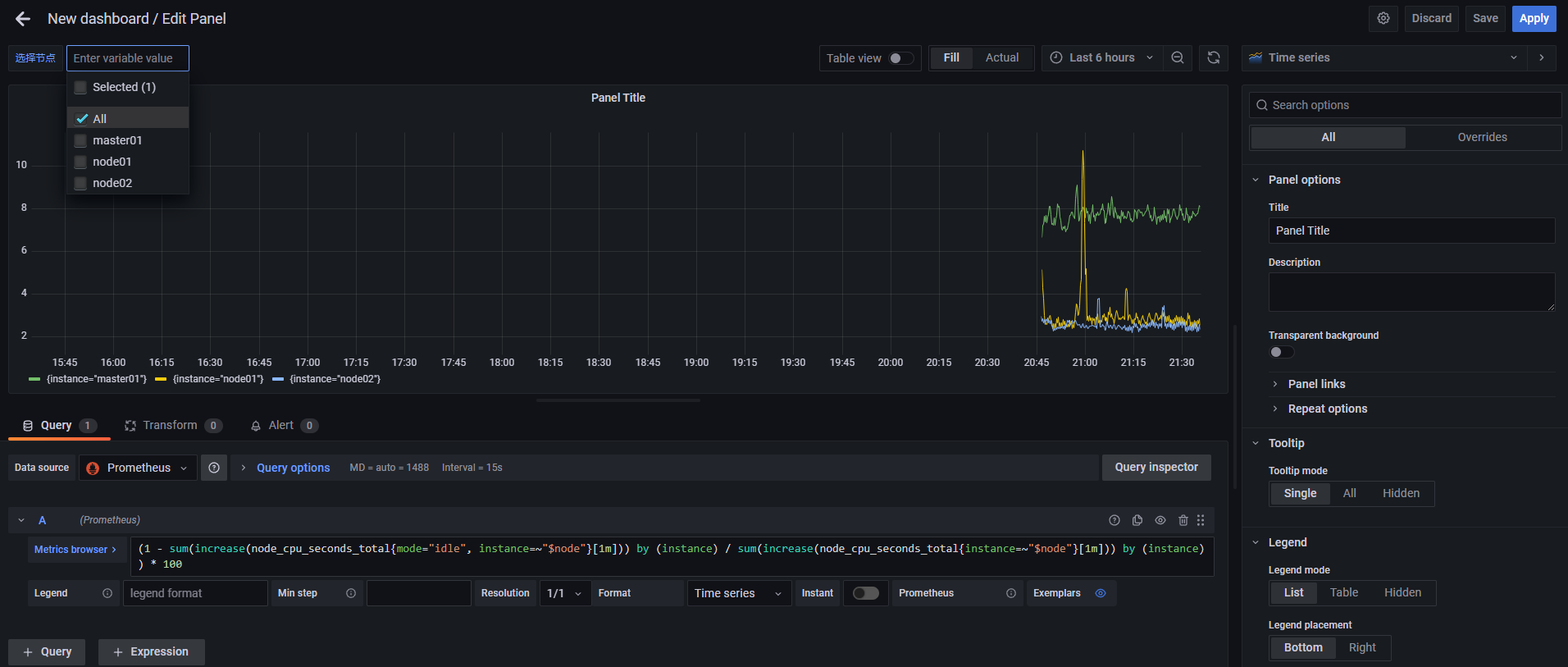
Task: Check the master01 option
Action: 80,140
